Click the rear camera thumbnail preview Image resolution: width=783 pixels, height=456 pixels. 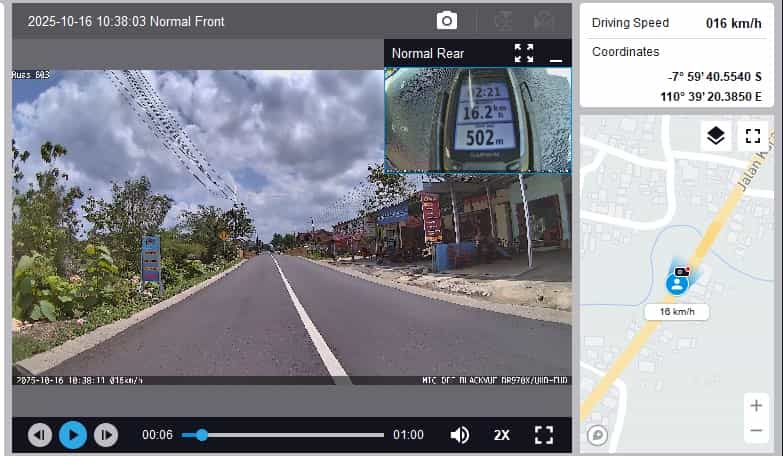click(478, 120)
